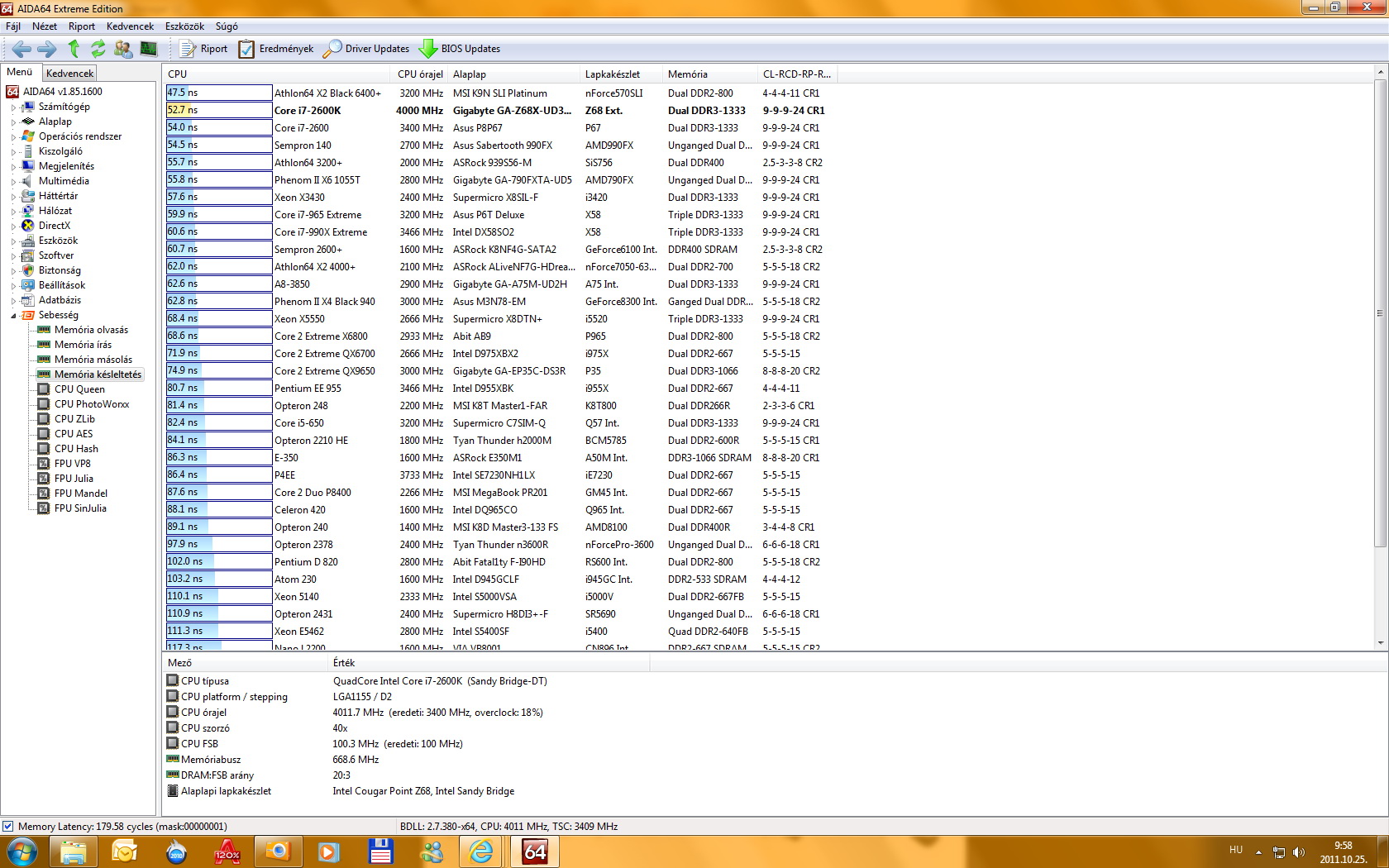This screenshot has width=1389, height=868.
Task: Expand the Háttértár tree node
Action: tap(13, 197)
